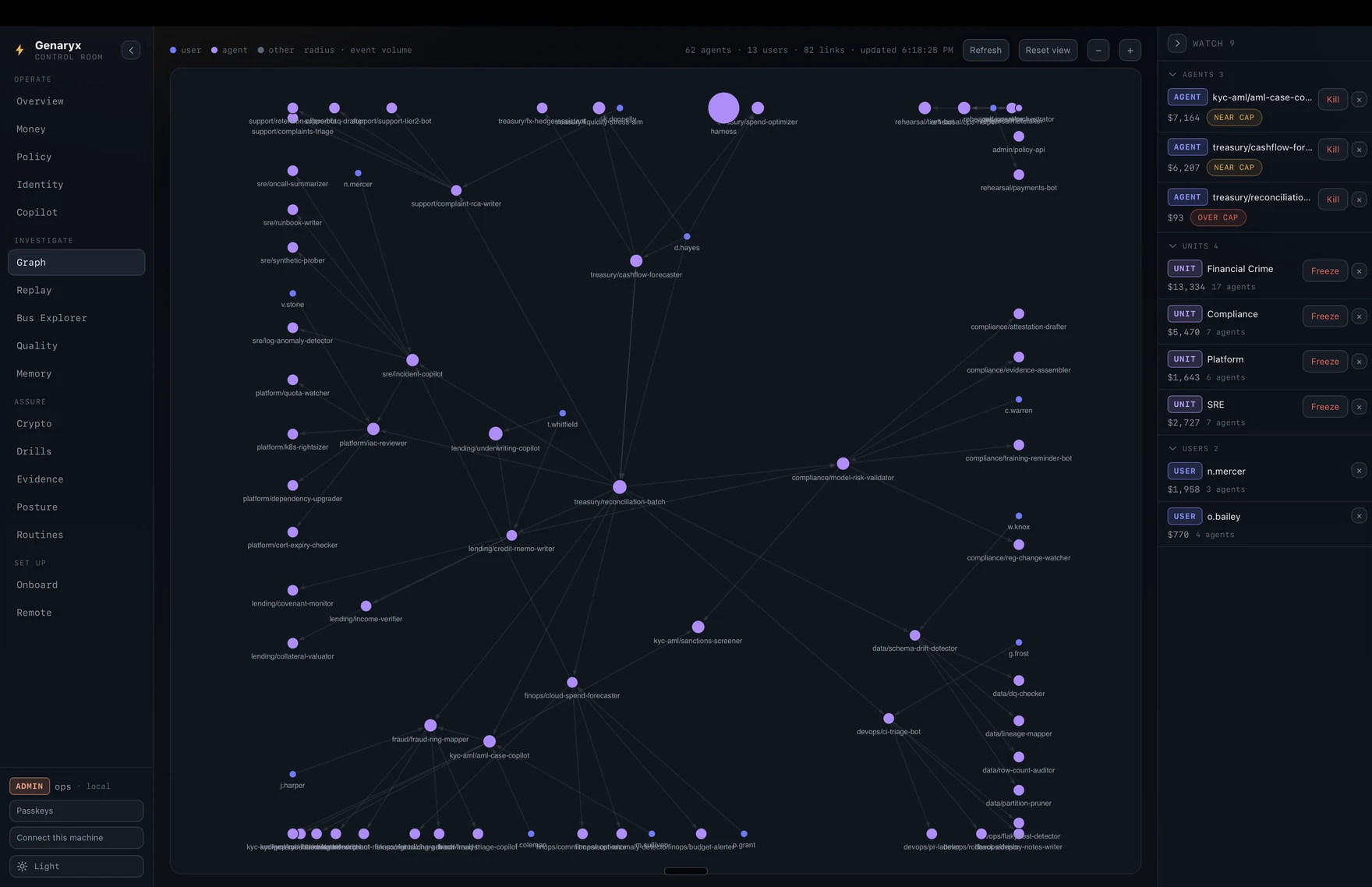Select platform/iac-reviewer node

(x=373, y=429)
